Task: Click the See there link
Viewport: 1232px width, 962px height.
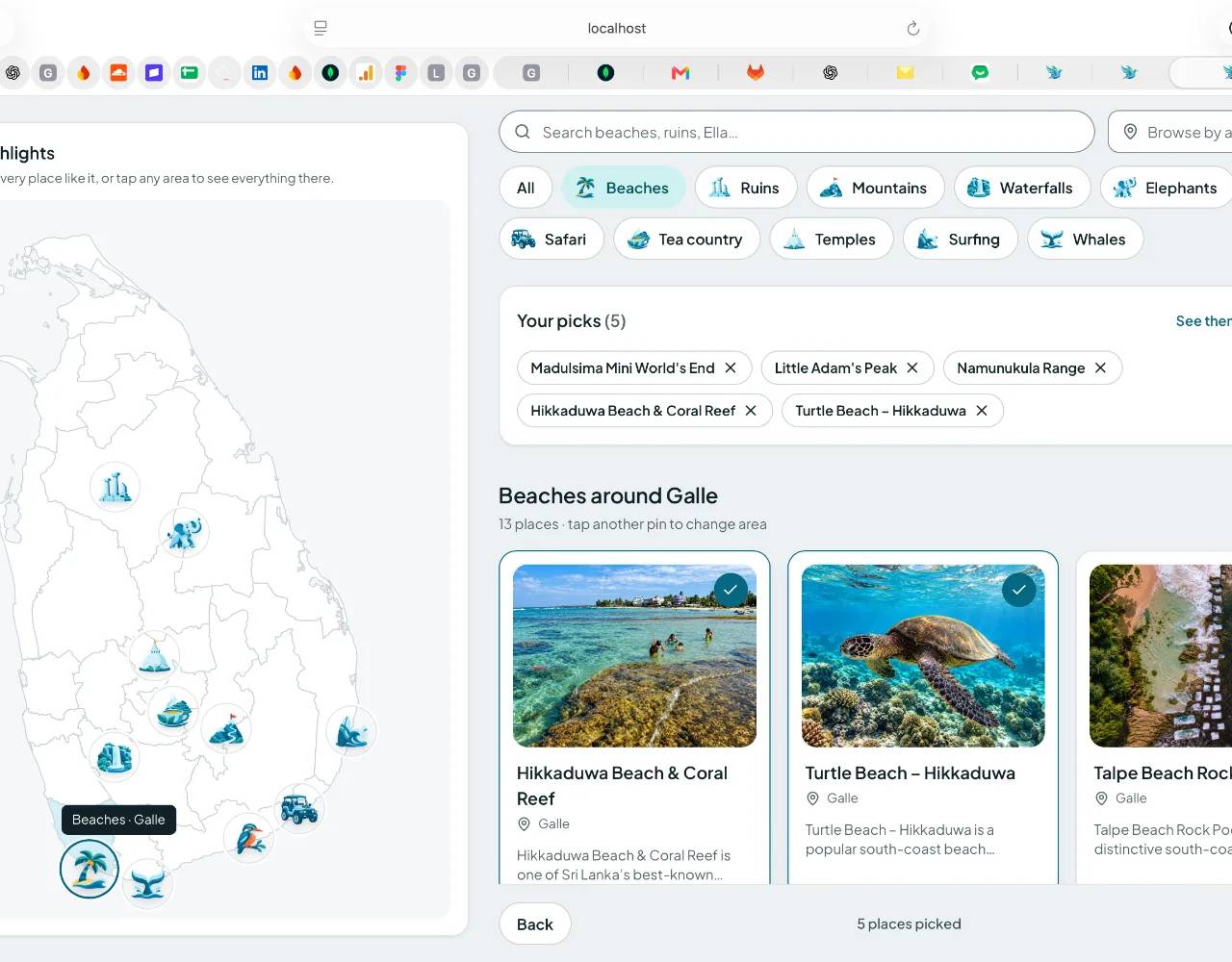Action: 1203,321
